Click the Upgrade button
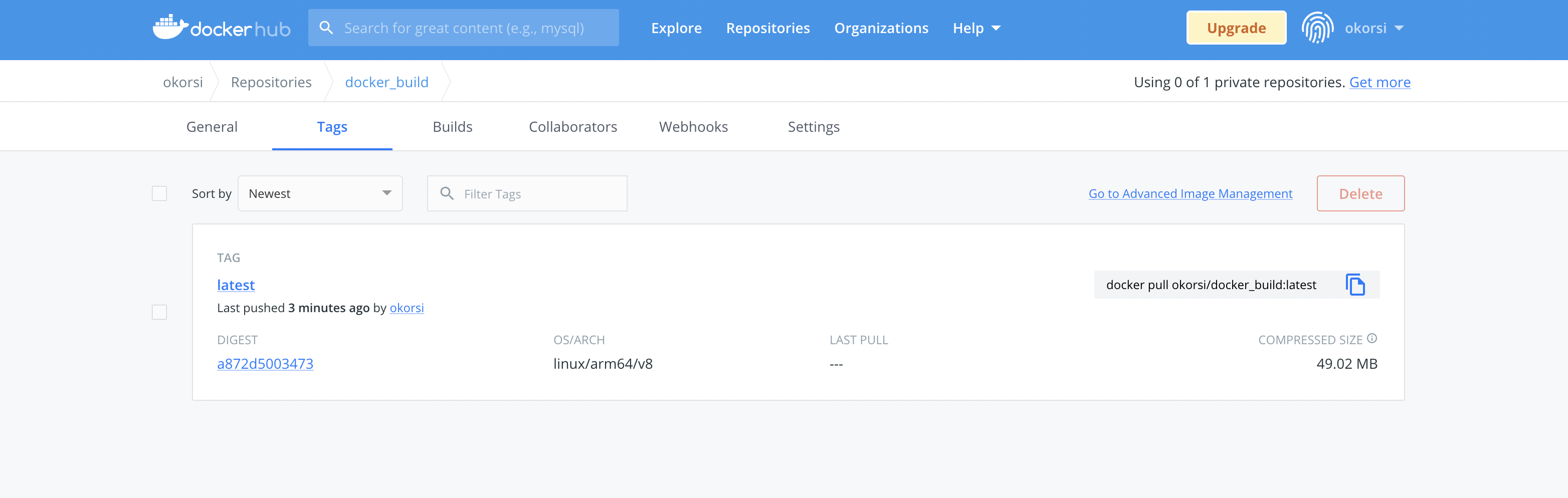Screen dimensions: 1568x498 pyautogui.click(x=1236, y=27)
